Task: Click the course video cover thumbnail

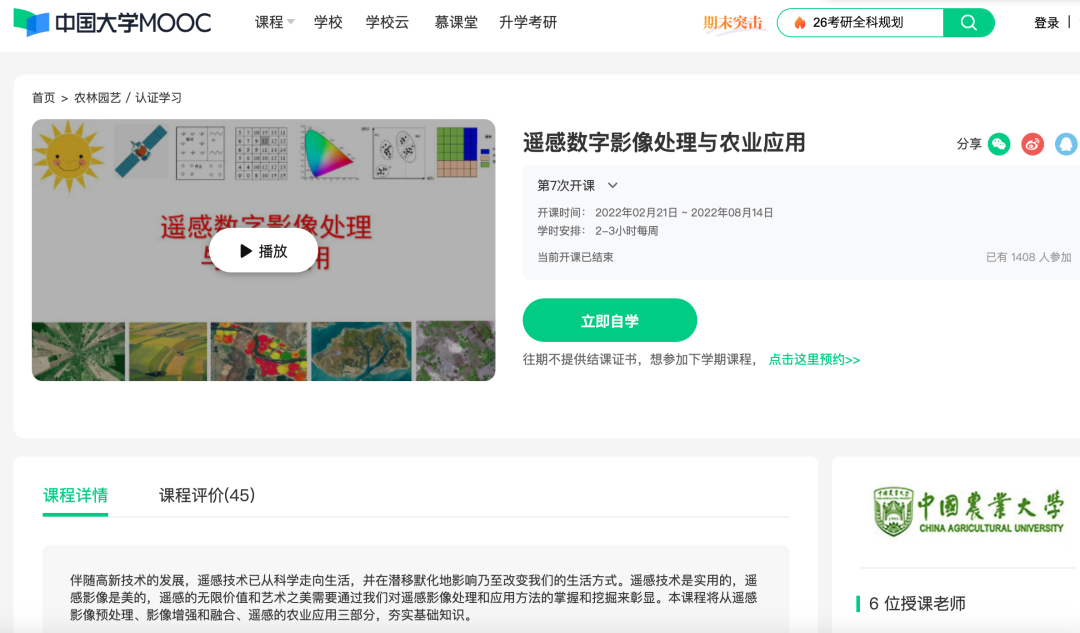Action: (x=263, y=250)
